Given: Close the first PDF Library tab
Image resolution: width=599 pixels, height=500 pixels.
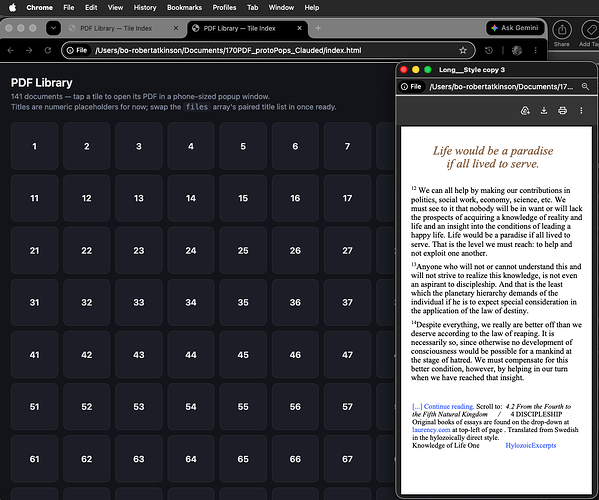Looking at the screenshot, I should coord(176,28).
